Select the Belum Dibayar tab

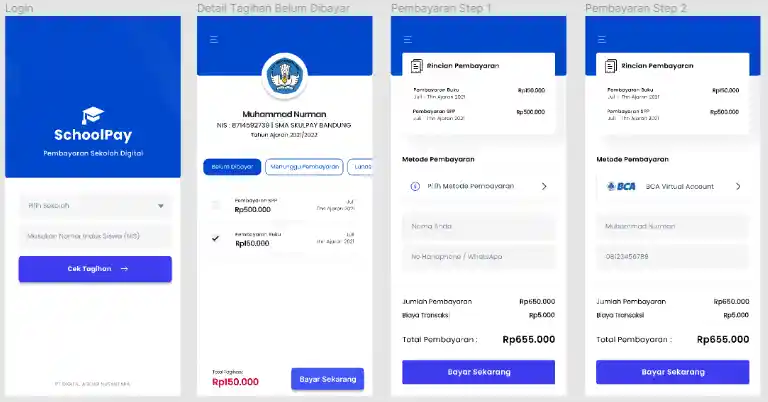[232, 167]
